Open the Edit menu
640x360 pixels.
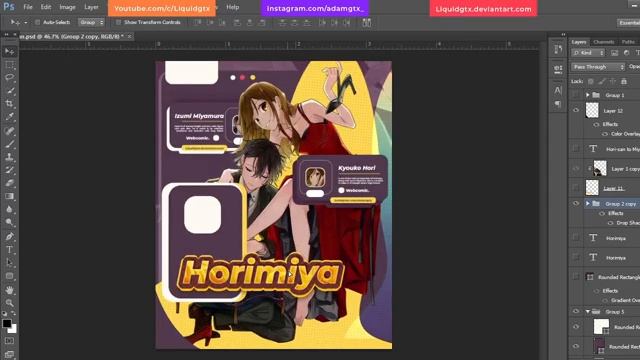[46, 7]
